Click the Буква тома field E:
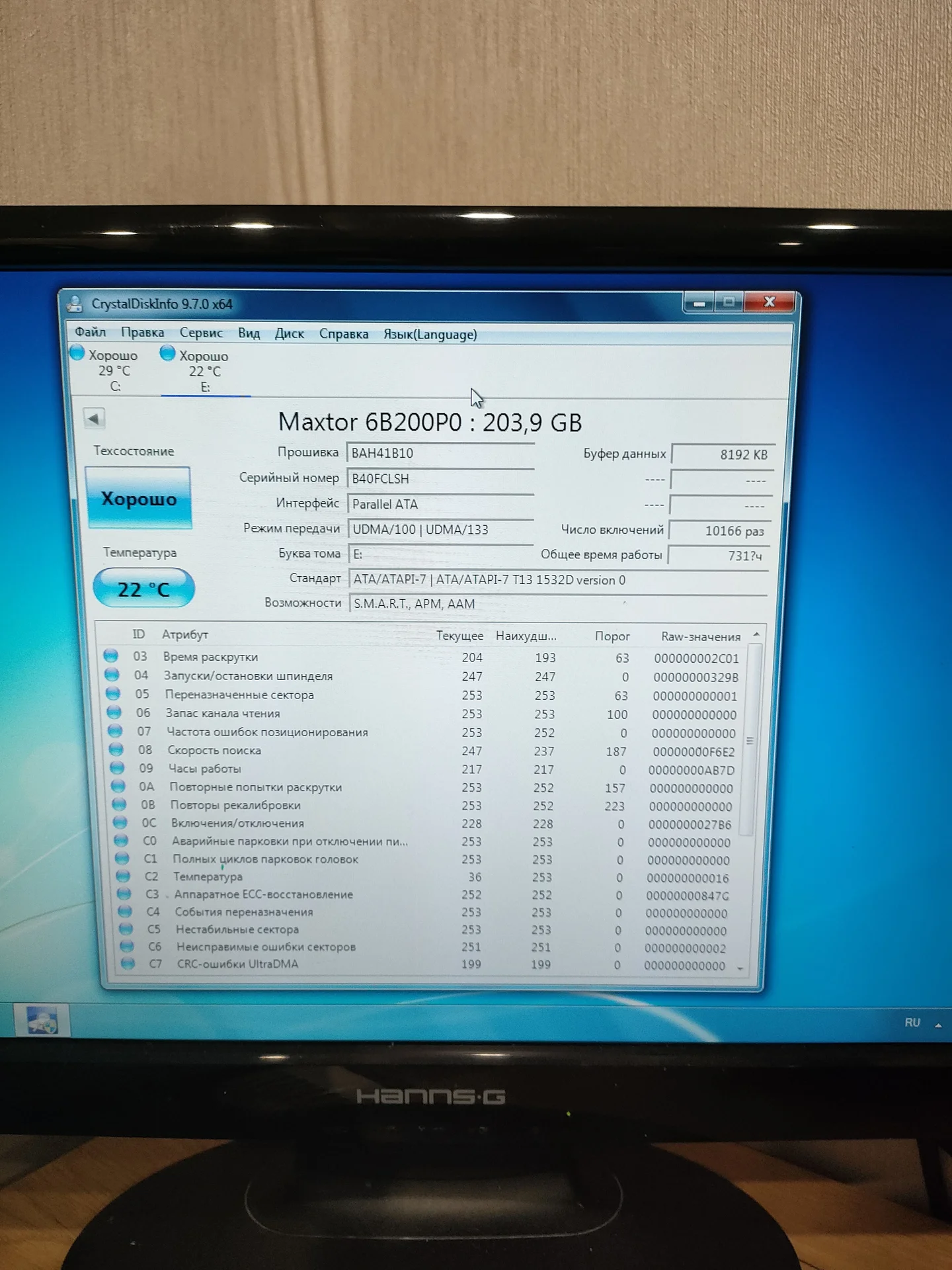952x1270 pixels. (x=441, y=554)
